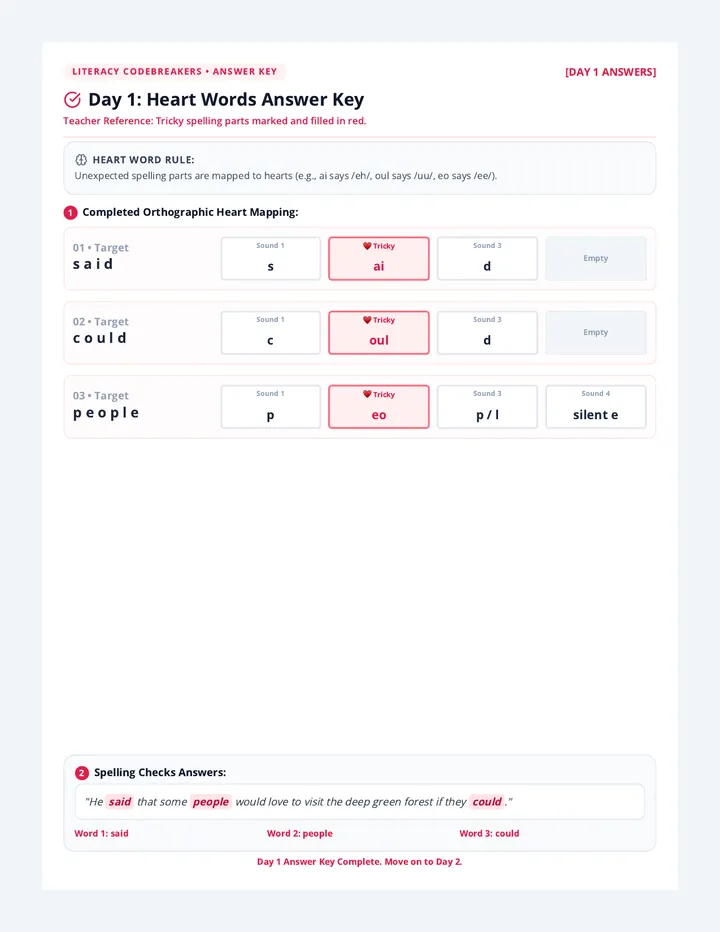Select the tricky 'ai' sound box

[x=379, y=259]
